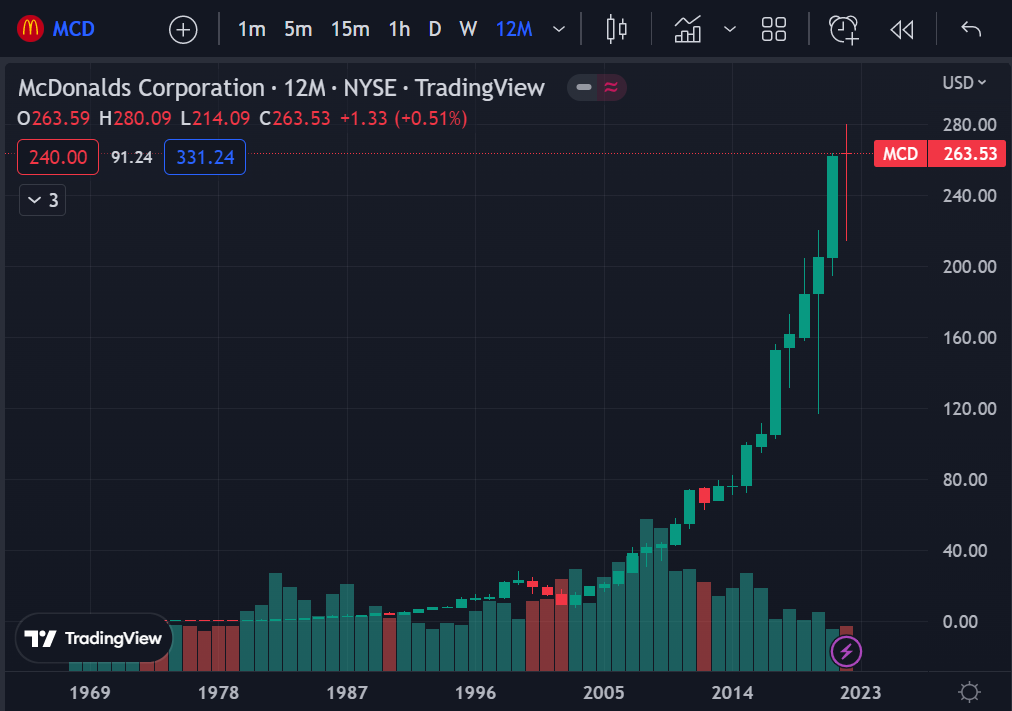Select the W weekly timeframe
The image size is (1012, 711).
coord(468,29)
